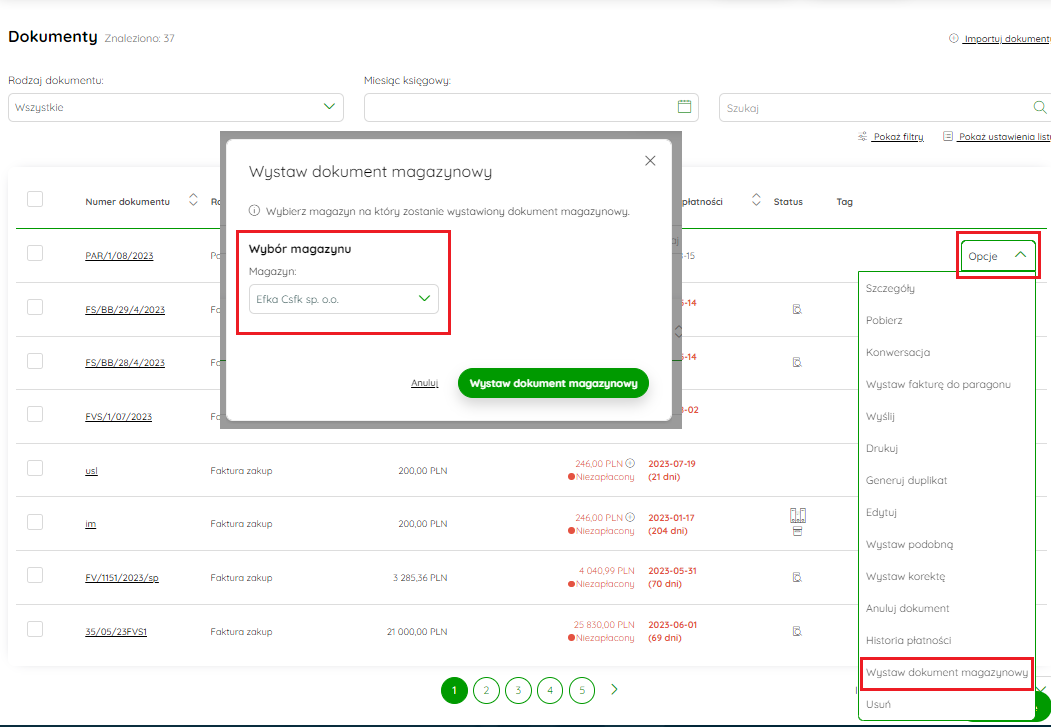Select checkbox for 35/05/23FVS1 row
Viewport: 1051px width, 727px height.
point(35,629)
